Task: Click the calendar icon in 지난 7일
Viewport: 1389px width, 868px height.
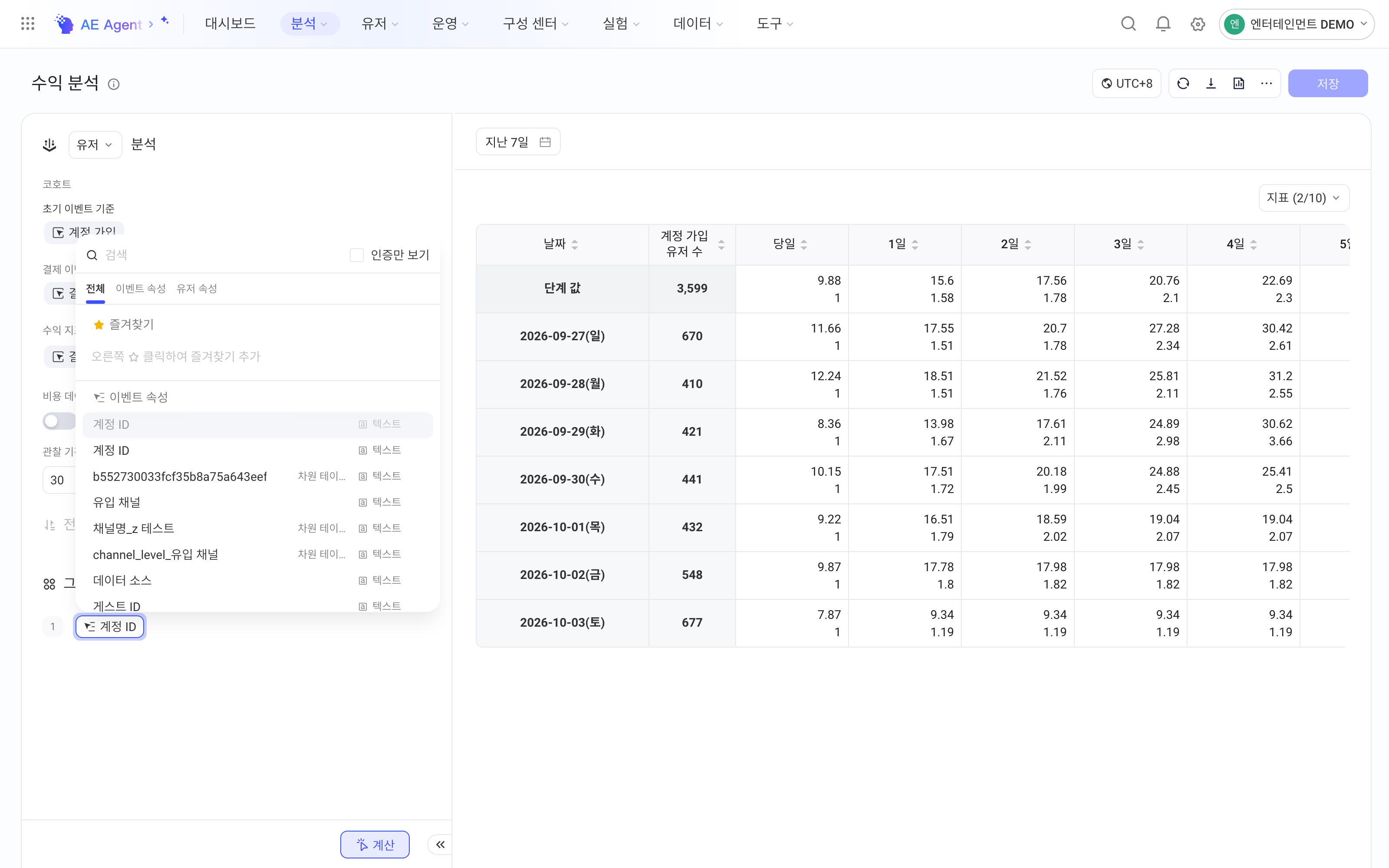Action: [545, 142]
